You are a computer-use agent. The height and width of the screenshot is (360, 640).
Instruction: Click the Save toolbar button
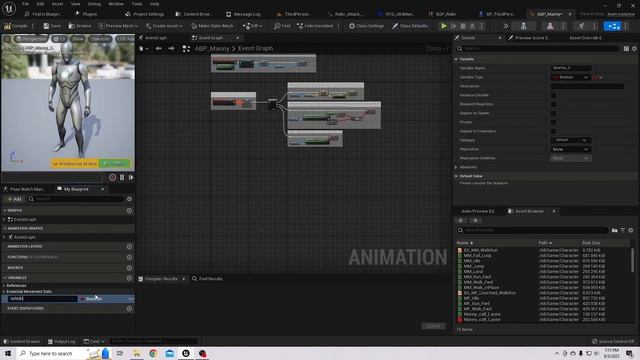(52, 26)
